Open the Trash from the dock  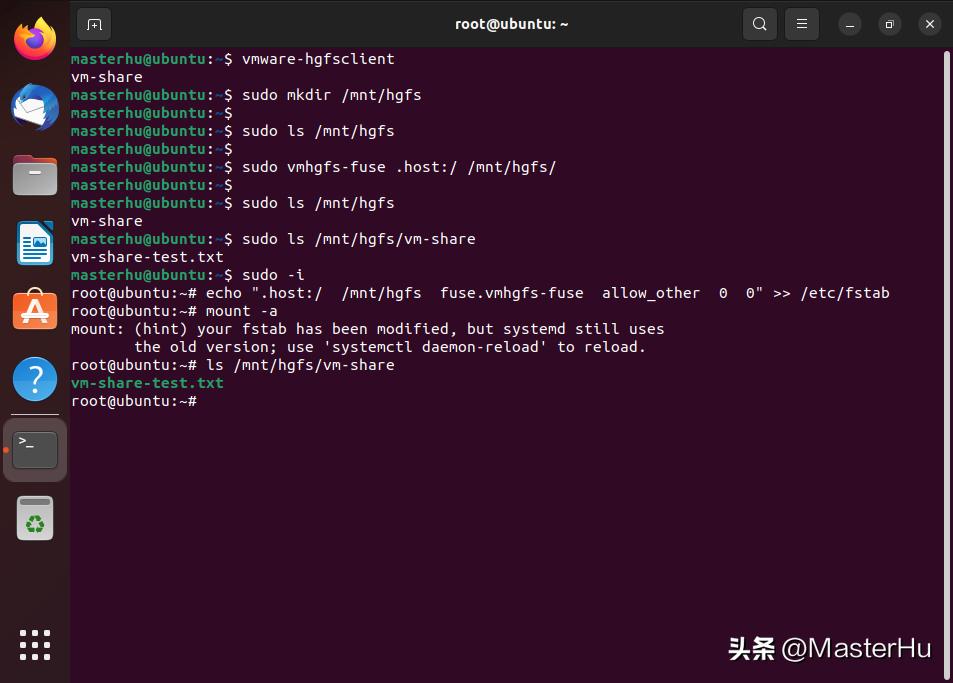click(x=35, y=518)
